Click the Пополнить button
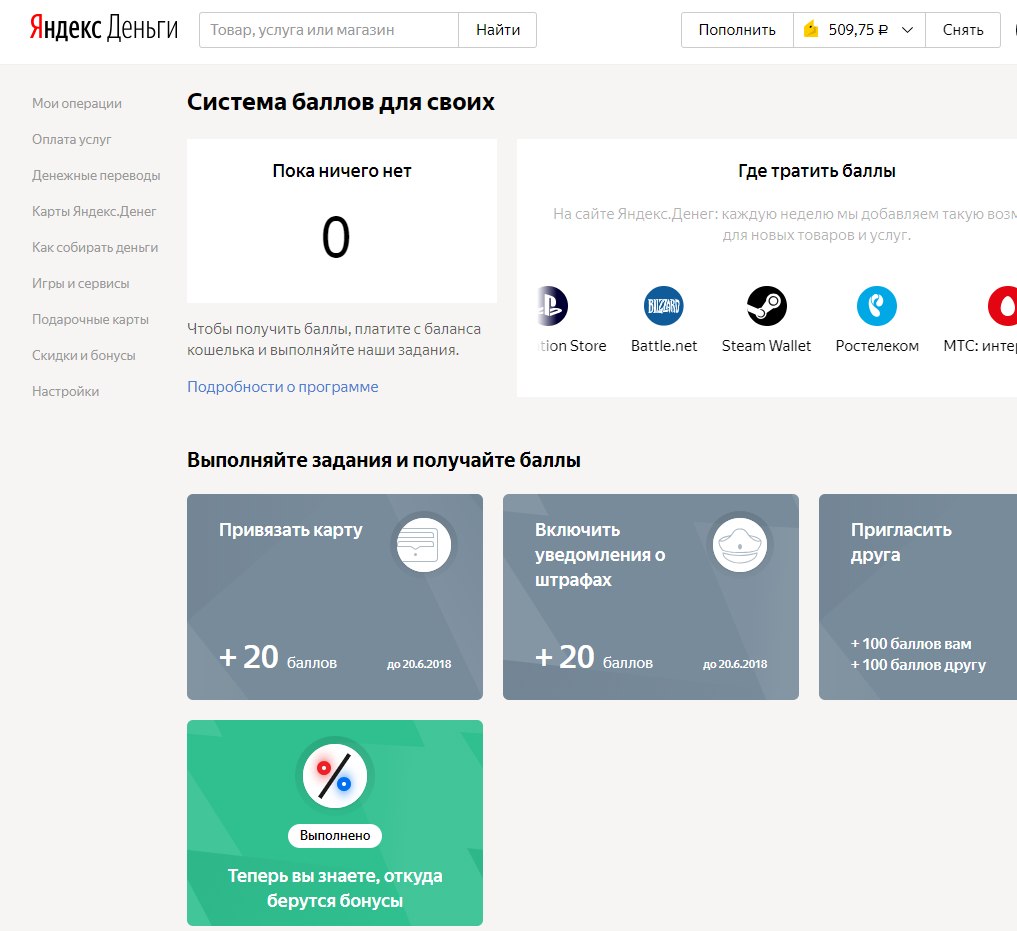Viewport: 1017px width, 931px height. point(737,30)
